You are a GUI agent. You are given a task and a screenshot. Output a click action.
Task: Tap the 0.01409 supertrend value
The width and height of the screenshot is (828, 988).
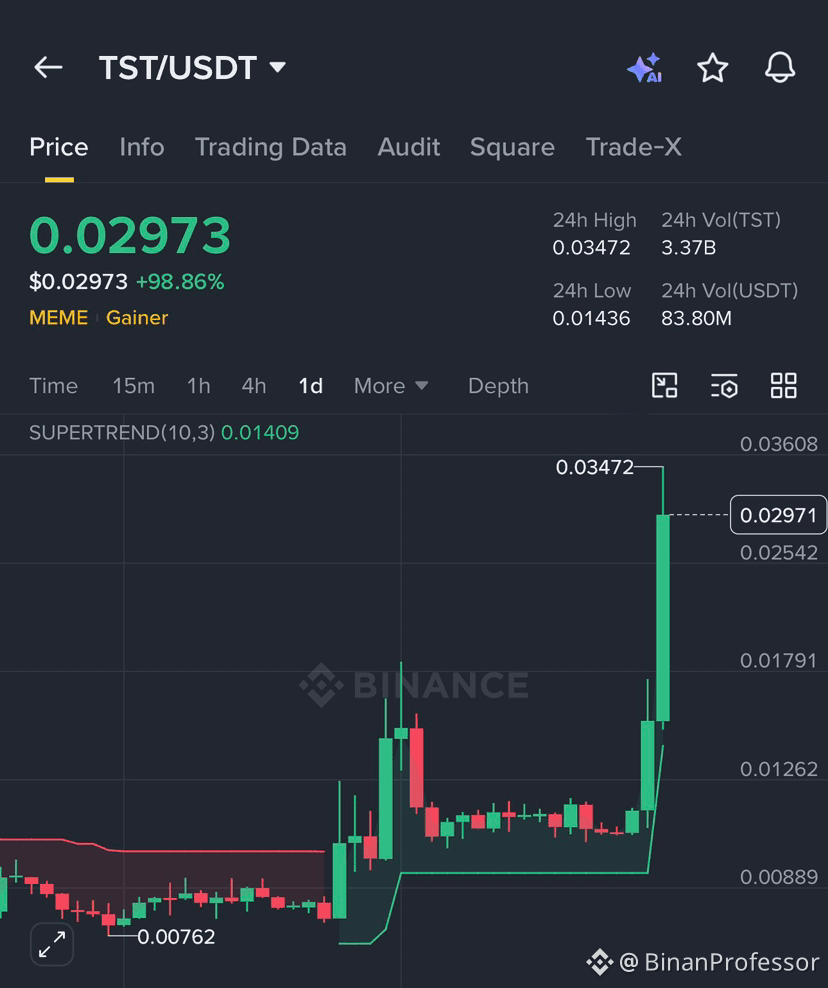(260, 433)
